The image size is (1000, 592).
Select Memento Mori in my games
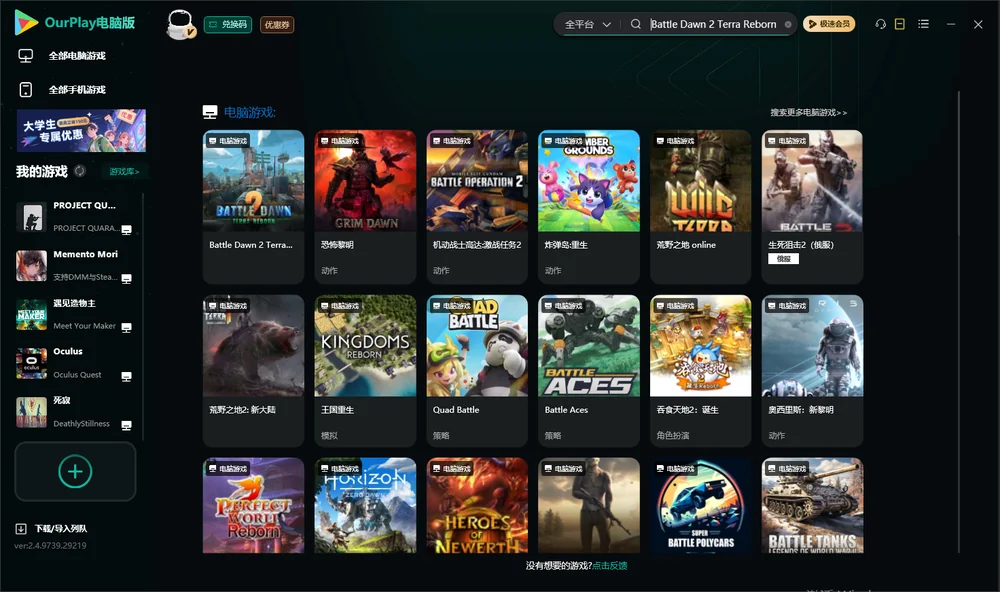75,265
